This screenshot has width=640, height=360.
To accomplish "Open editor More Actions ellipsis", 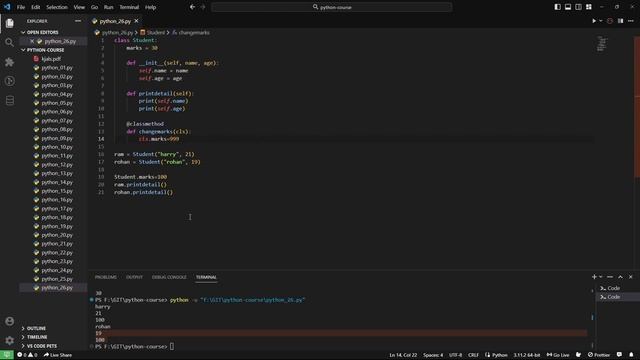I will click(631, 21).
